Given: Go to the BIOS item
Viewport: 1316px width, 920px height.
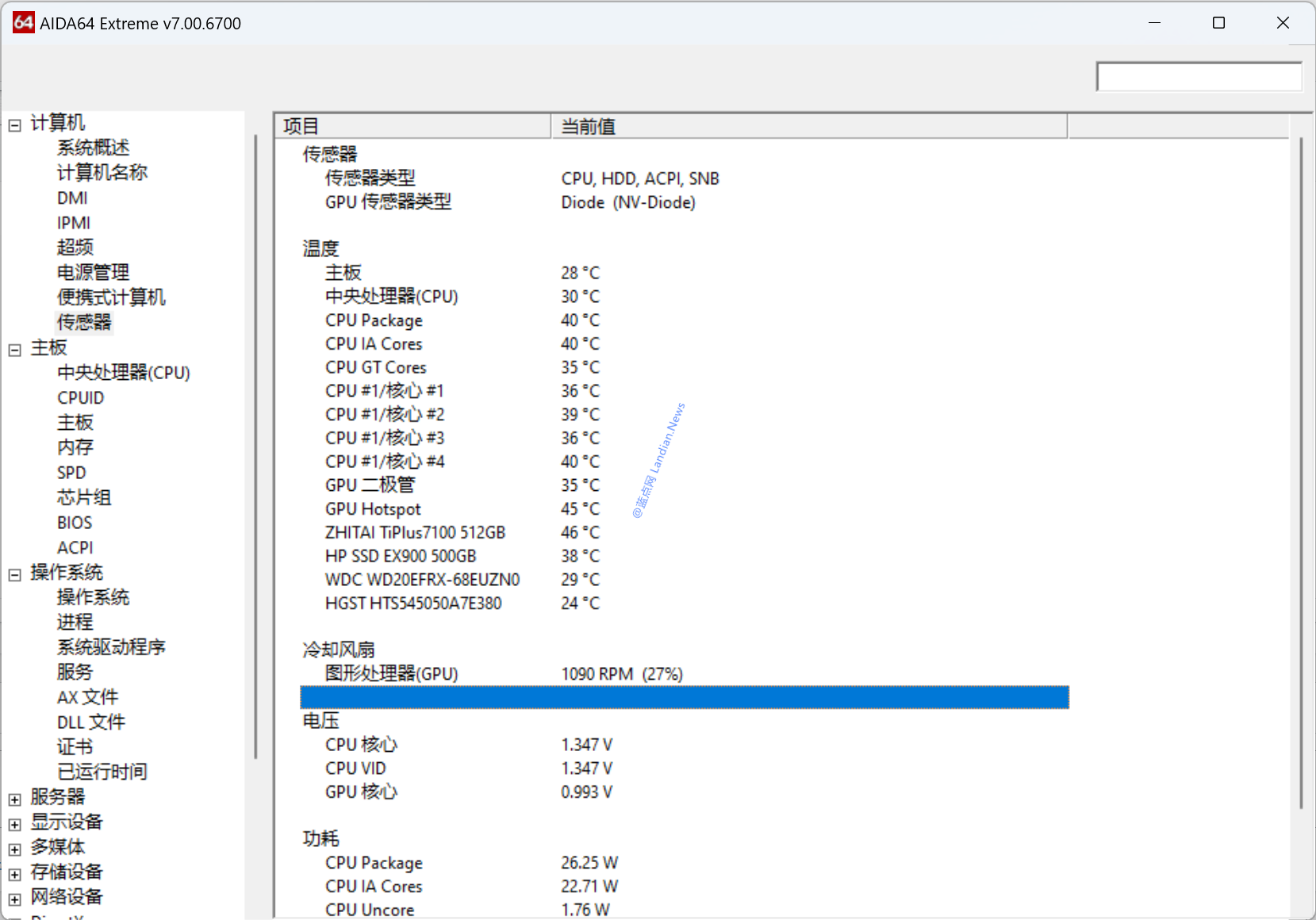Looking at the screenshot, I should 75,523.
